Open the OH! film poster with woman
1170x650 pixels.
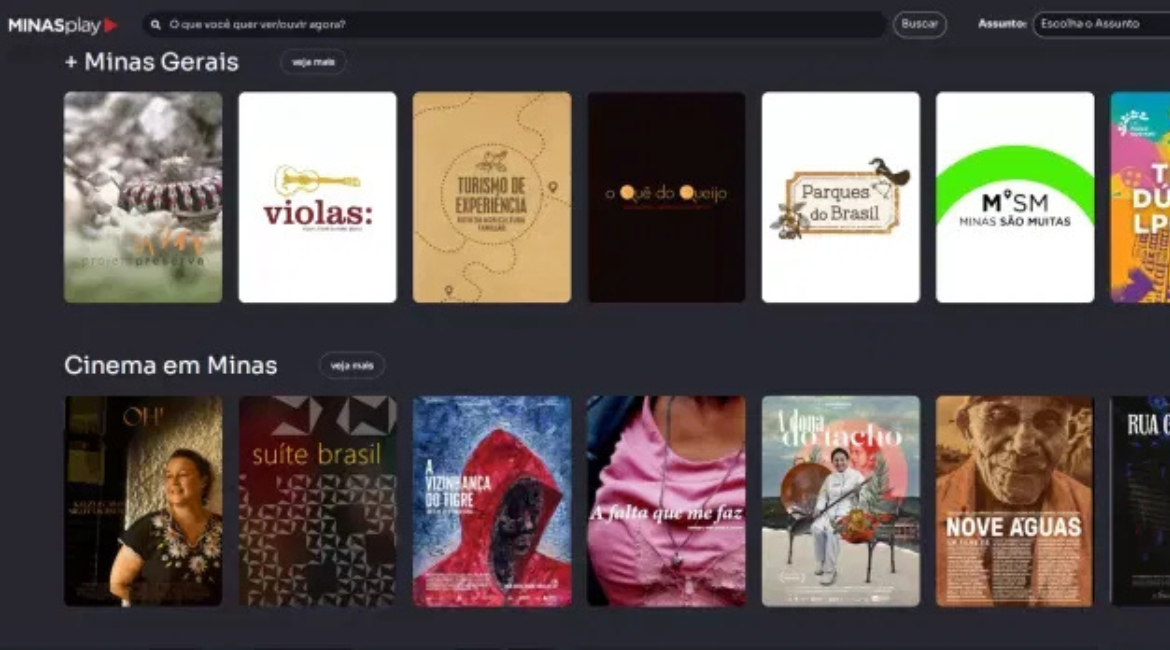coord(143,501)
